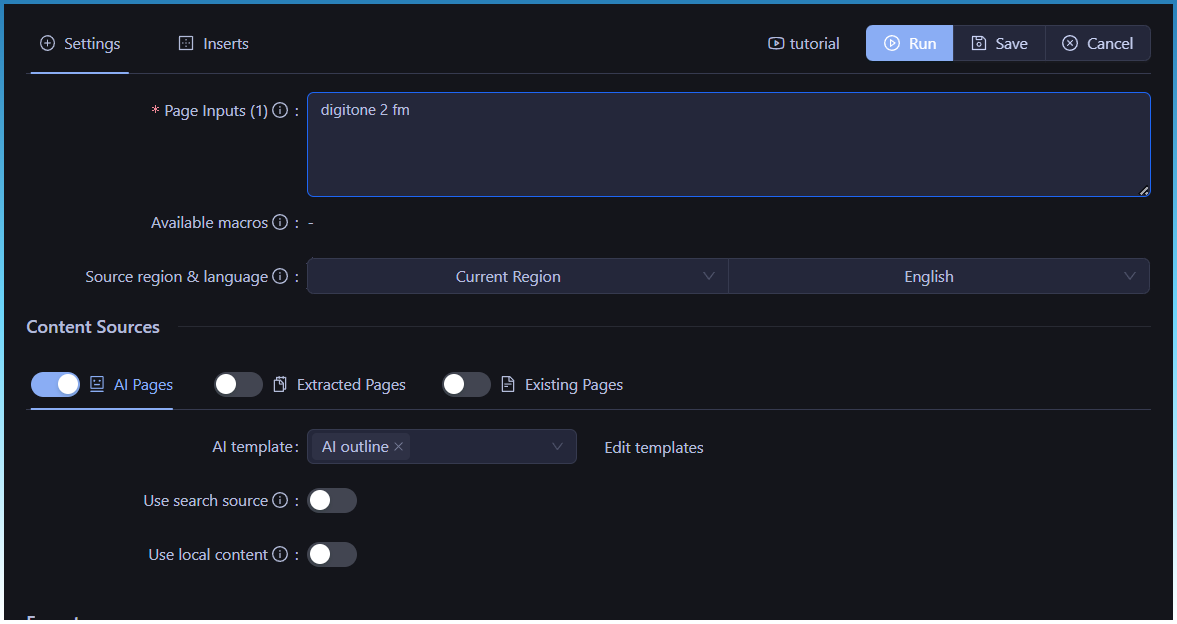Turn on Use search source switch
Screen dimensions: 1177x624
332,501
